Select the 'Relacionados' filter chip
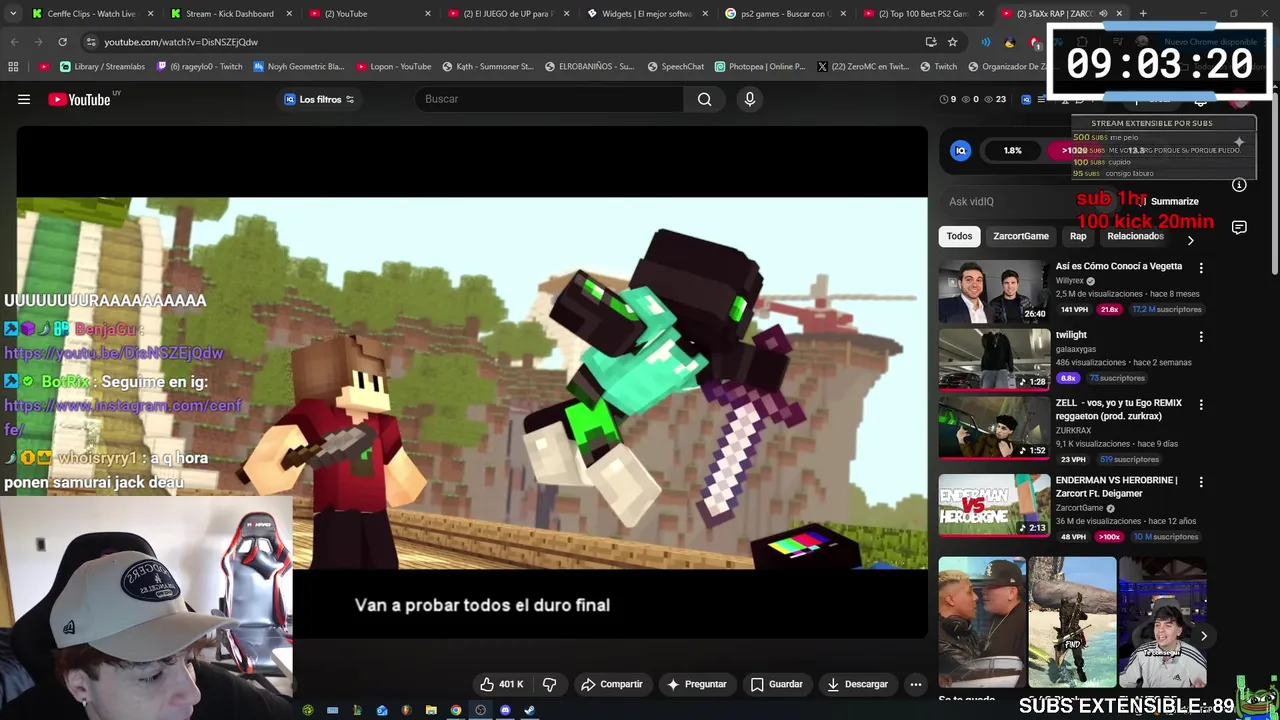The width and height of the screenshot is (1280, 720). (x=1135, y=236)
